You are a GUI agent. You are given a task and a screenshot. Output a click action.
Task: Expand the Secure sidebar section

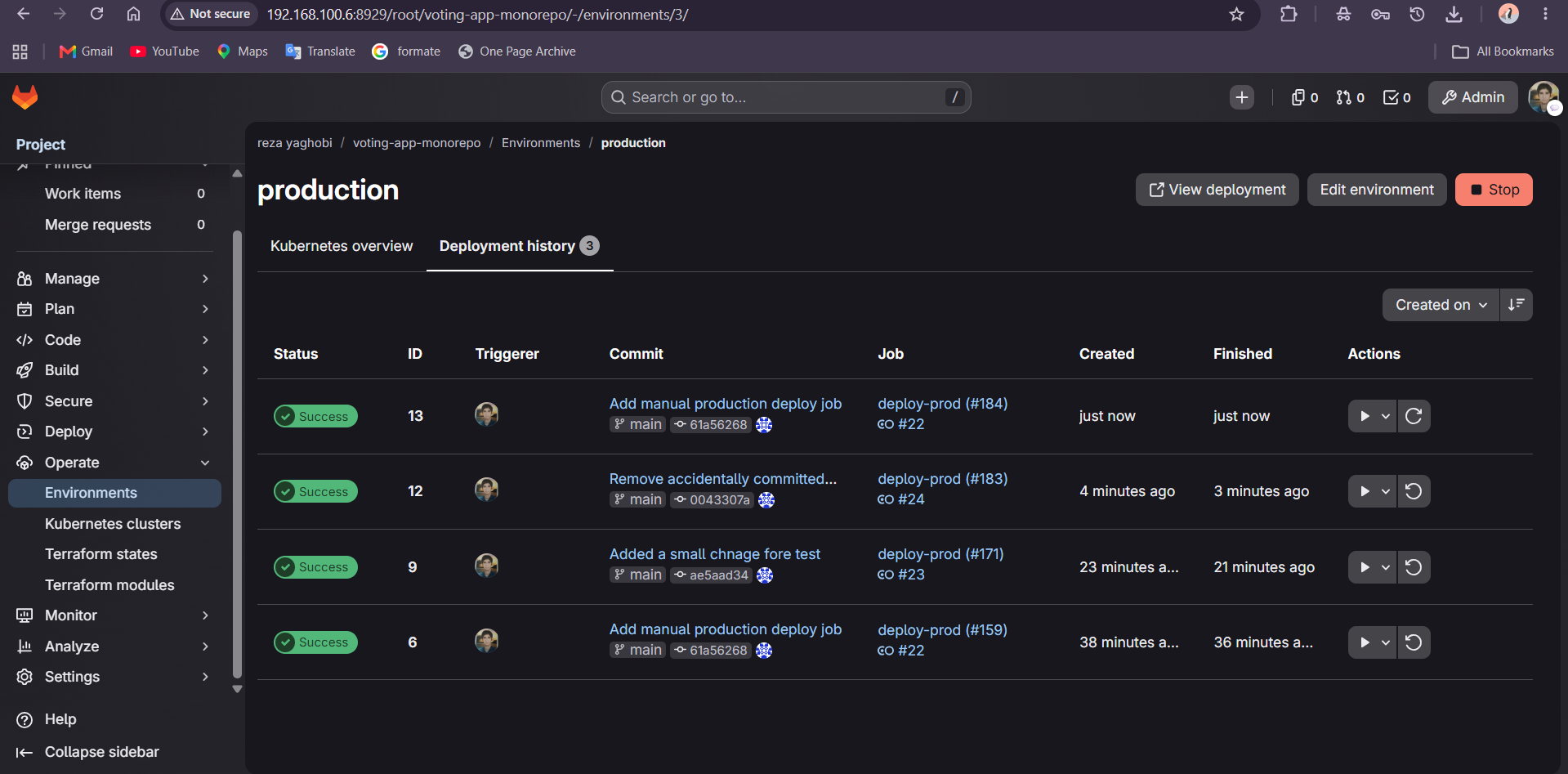tap(114, 401)
